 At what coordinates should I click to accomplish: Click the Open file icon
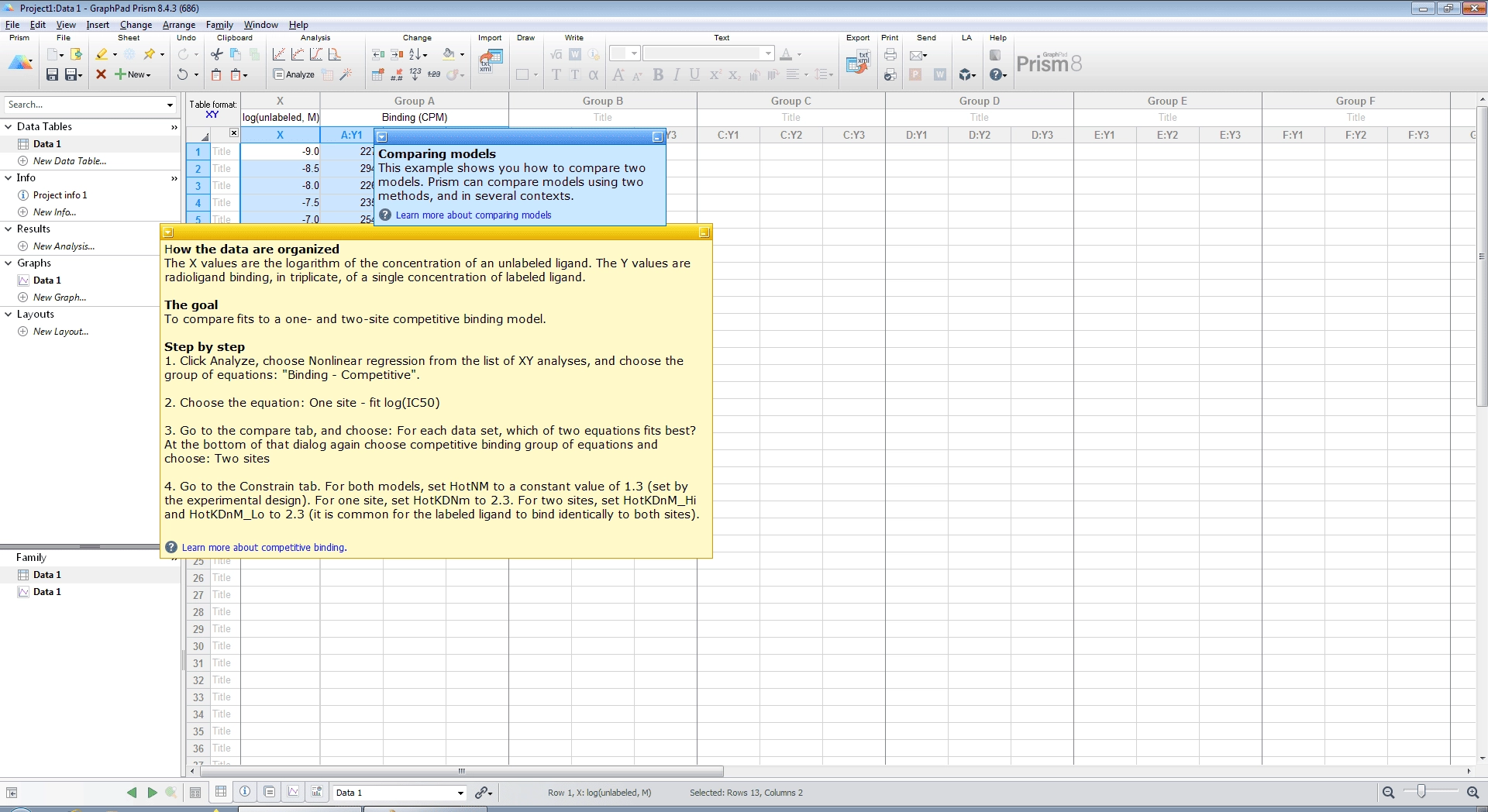[76, 54]
